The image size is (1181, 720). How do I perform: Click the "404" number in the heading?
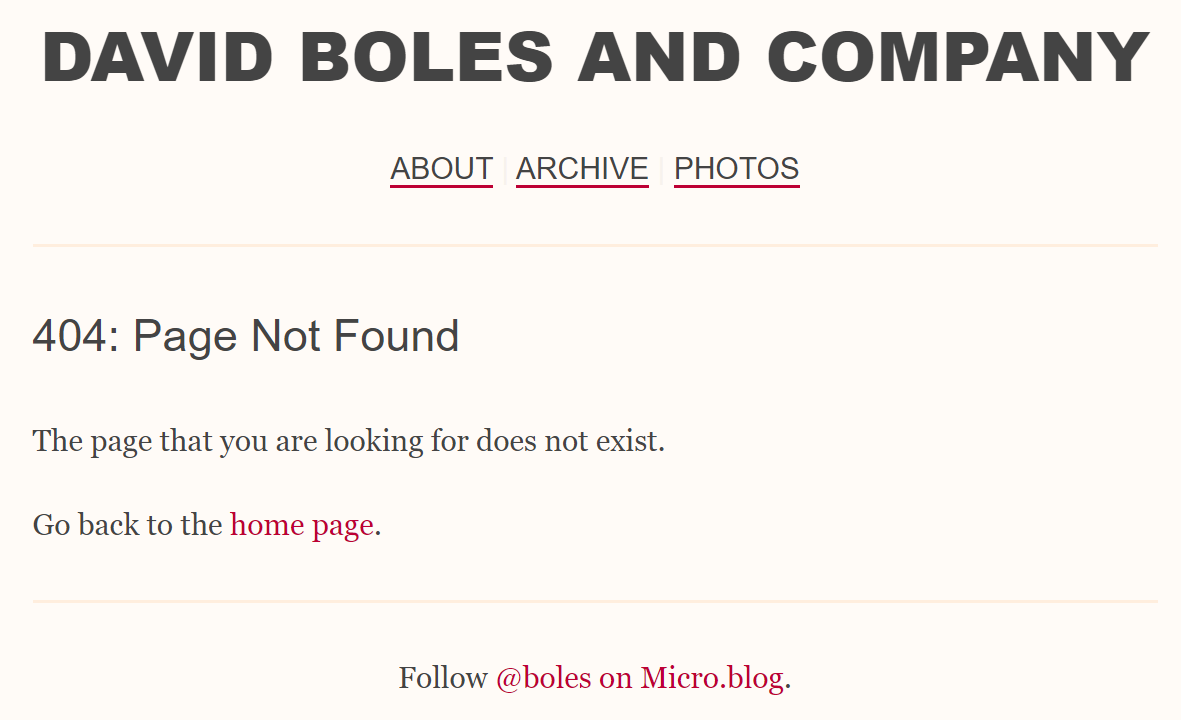[70, 336]
